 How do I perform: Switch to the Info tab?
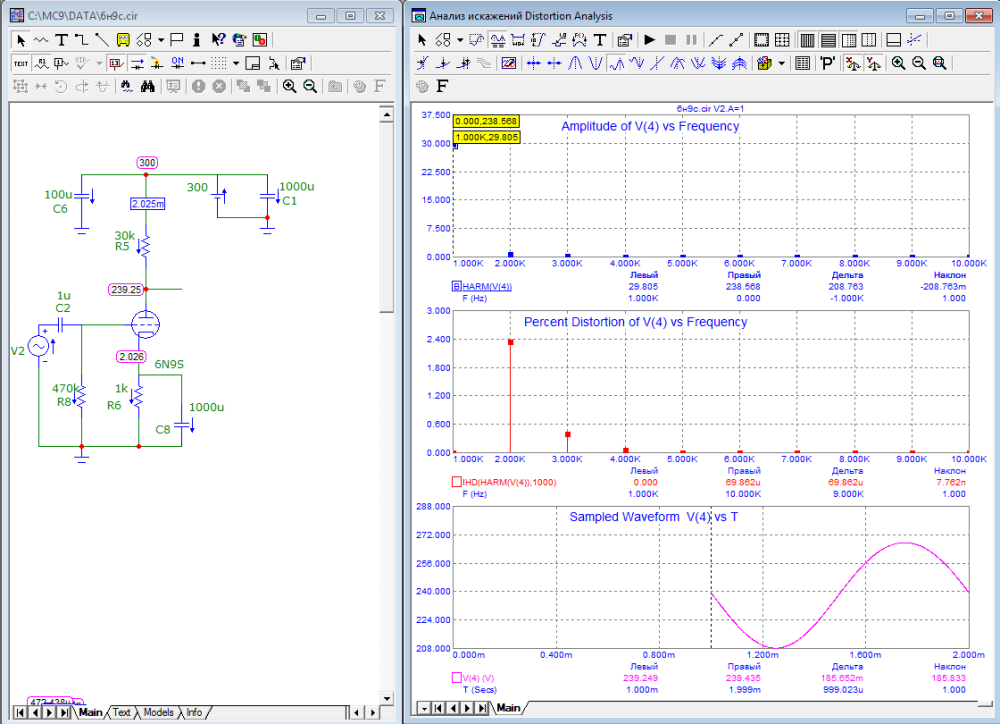point(193,713)
